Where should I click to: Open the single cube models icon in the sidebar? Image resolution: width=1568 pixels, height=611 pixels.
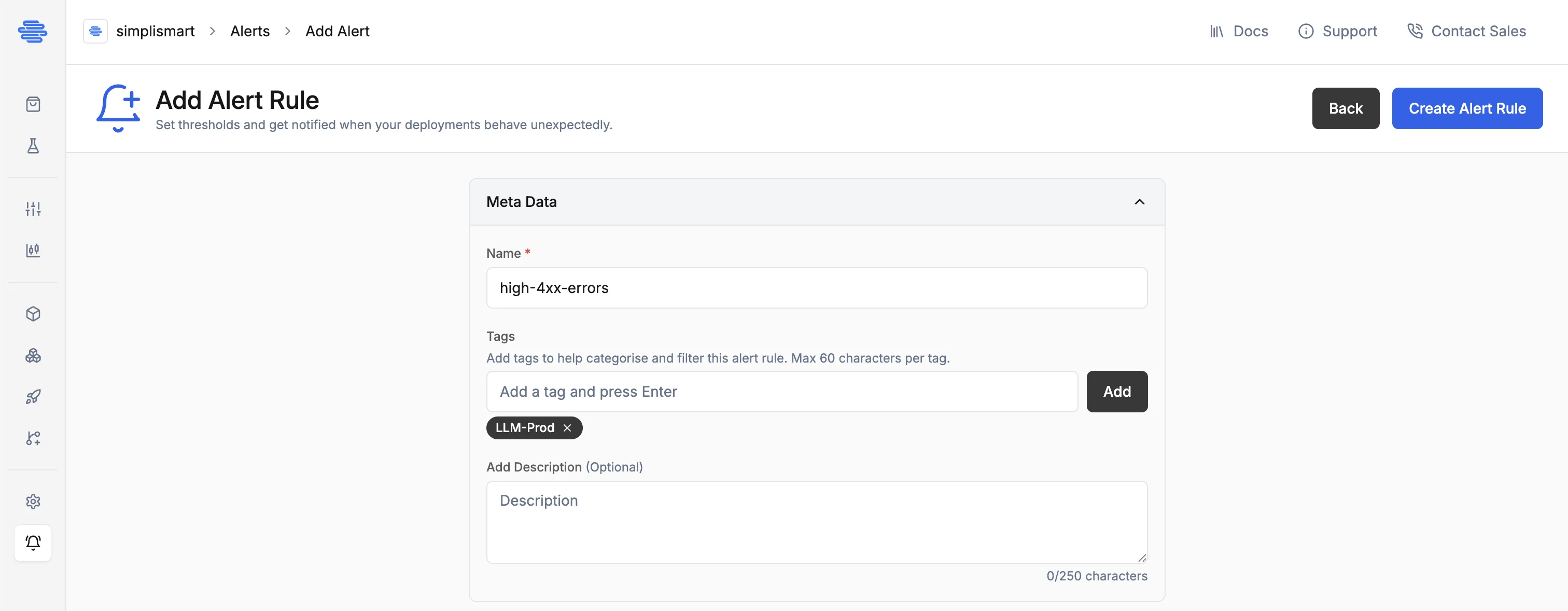(x=33, y=314)
